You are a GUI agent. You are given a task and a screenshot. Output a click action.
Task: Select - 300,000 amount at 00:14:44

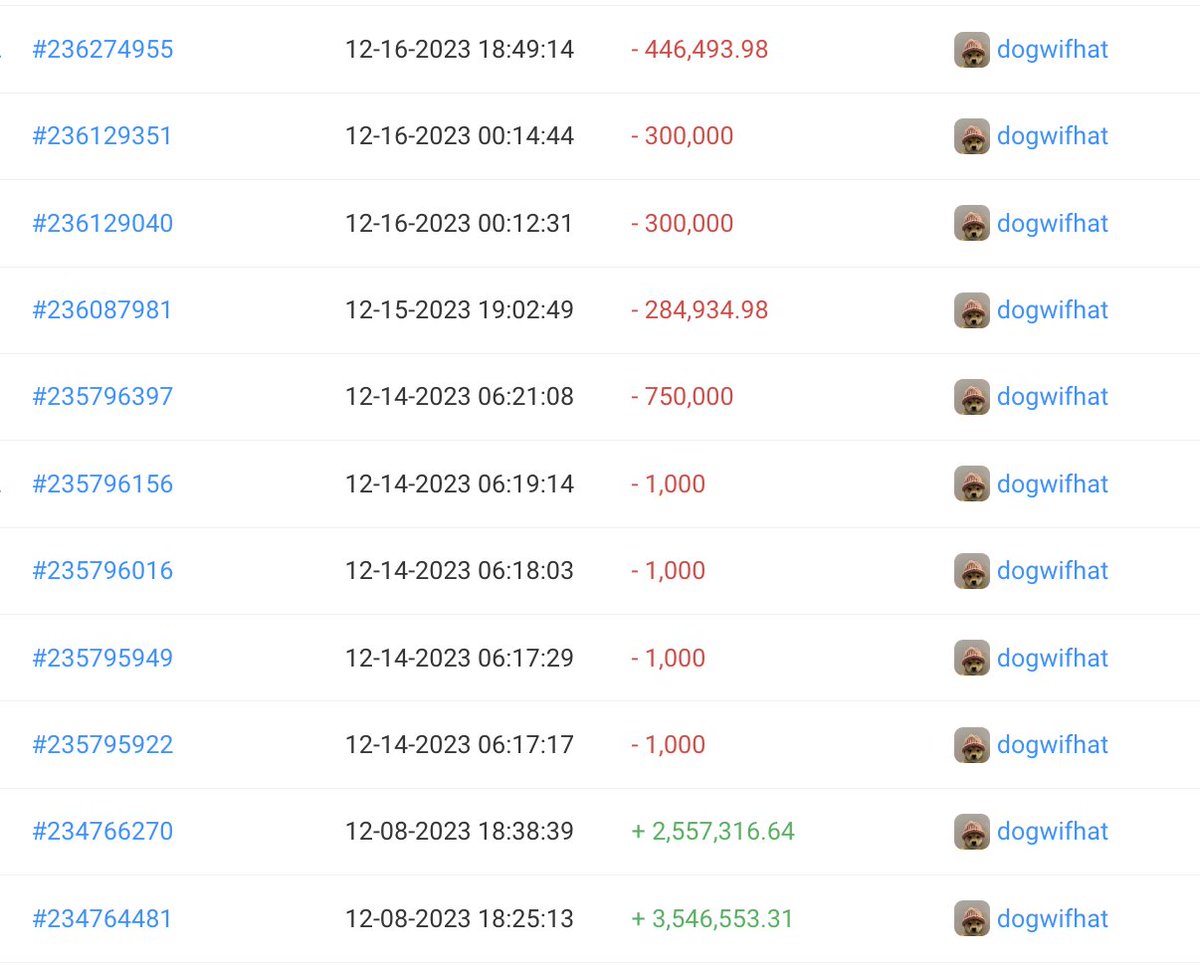point(682,136)
